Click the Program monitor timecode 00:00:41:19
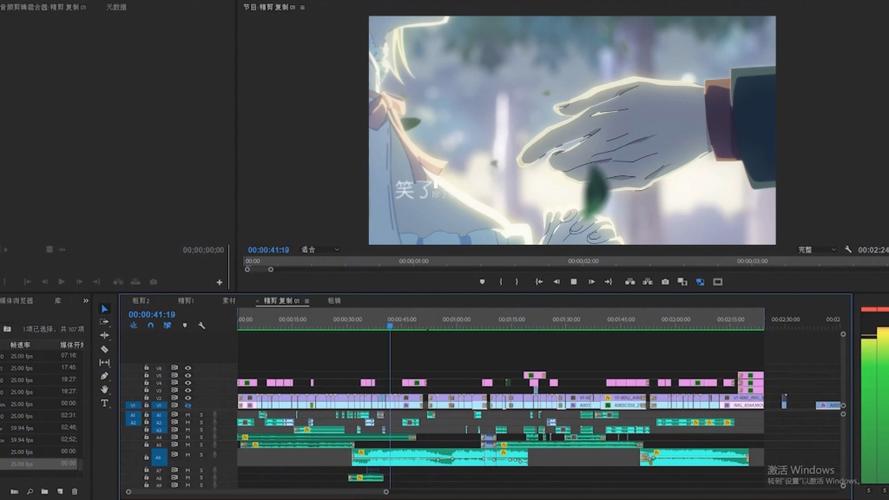This screenshot has height=500, width=889. [268, 249]
